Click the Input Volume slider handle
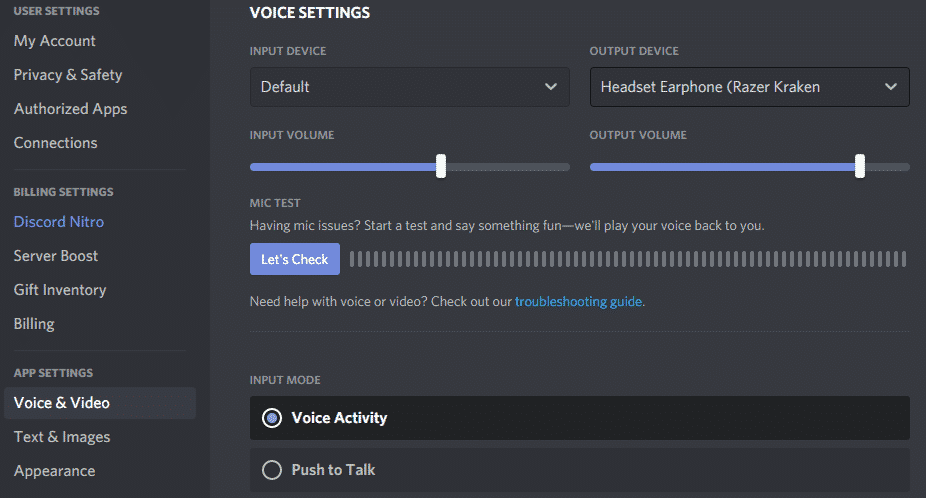This screenshot has width=926, height=498. click(441, 166)
